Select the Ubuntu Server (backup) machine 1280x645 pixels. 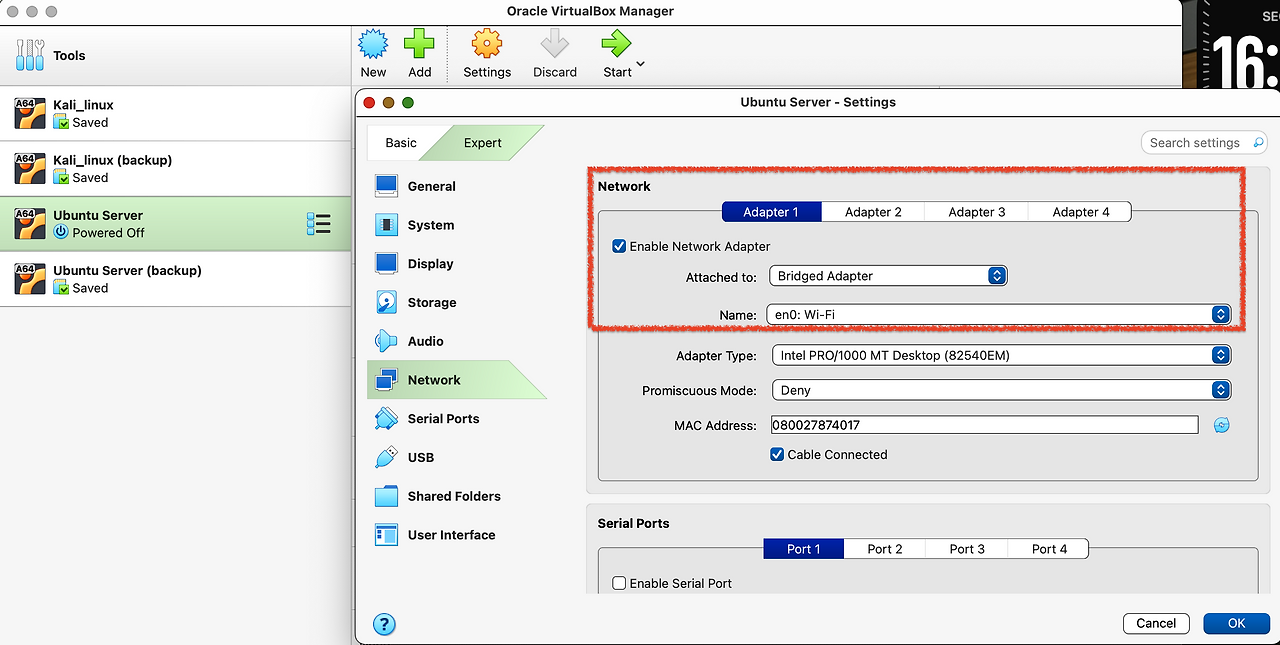175,278
